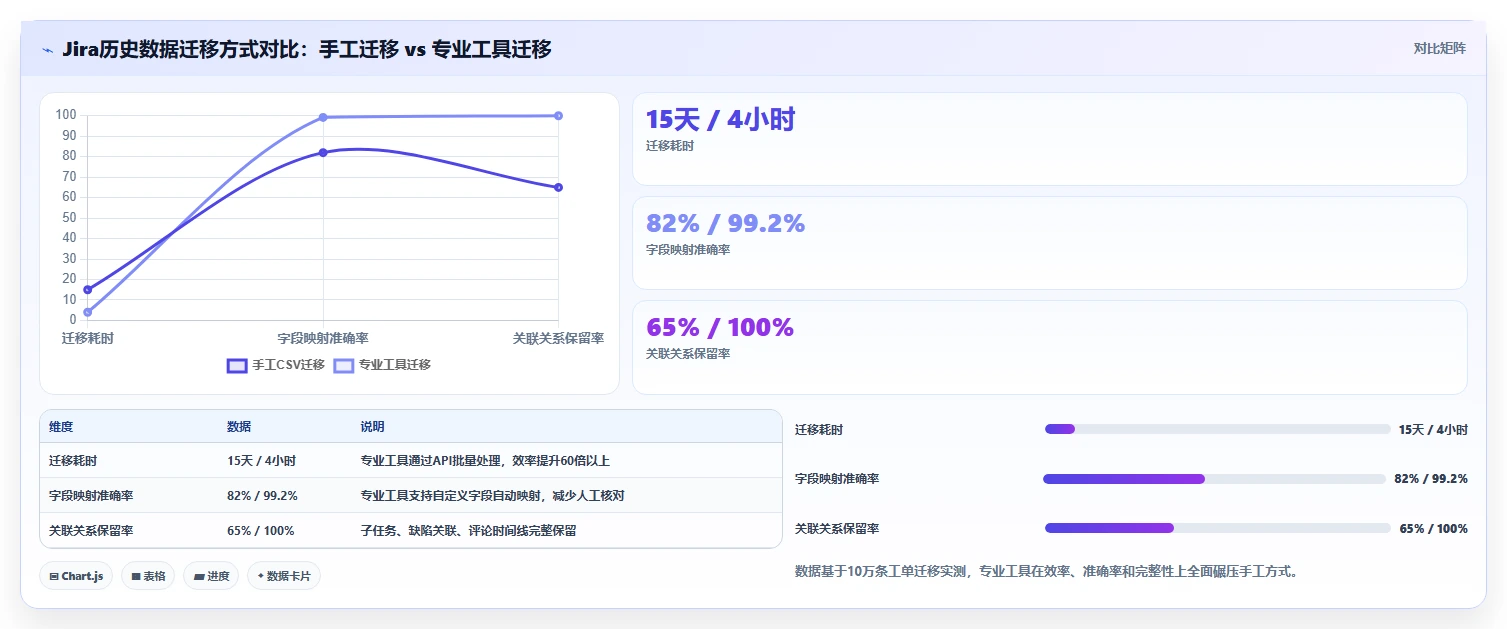Click the lightning icon beside the Jira title
Viewport: 1507px width, 629px height.
point(47,50)
